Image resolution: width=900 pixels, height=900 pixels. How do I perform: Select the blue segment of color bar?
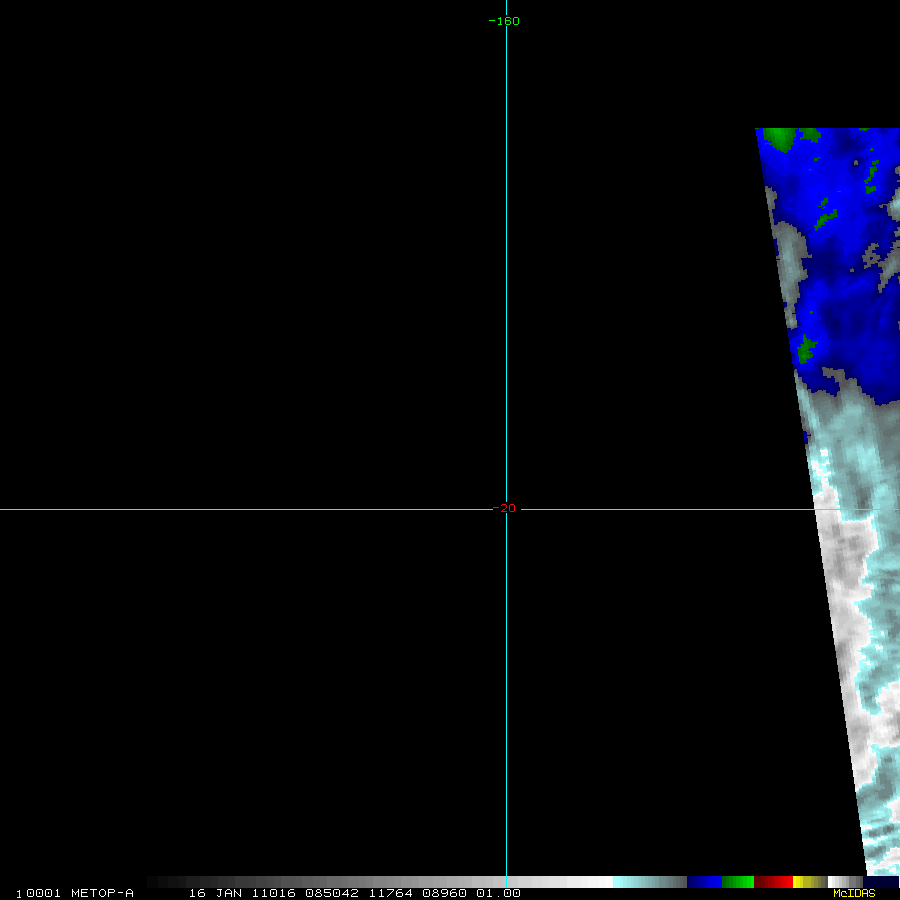pyautogui.click(x=704, y=882)
